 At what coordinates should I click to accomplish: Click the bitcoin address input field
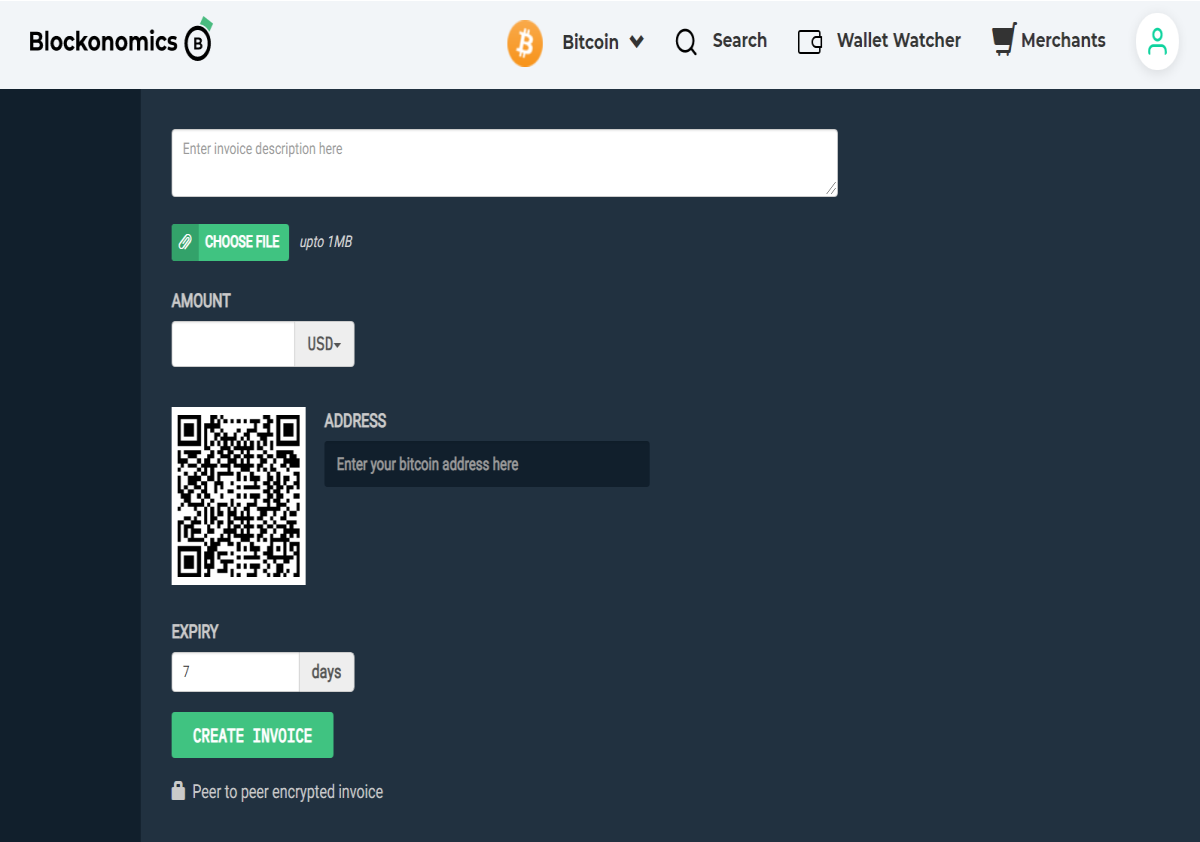pyautogui.click(x=487, y=464)
